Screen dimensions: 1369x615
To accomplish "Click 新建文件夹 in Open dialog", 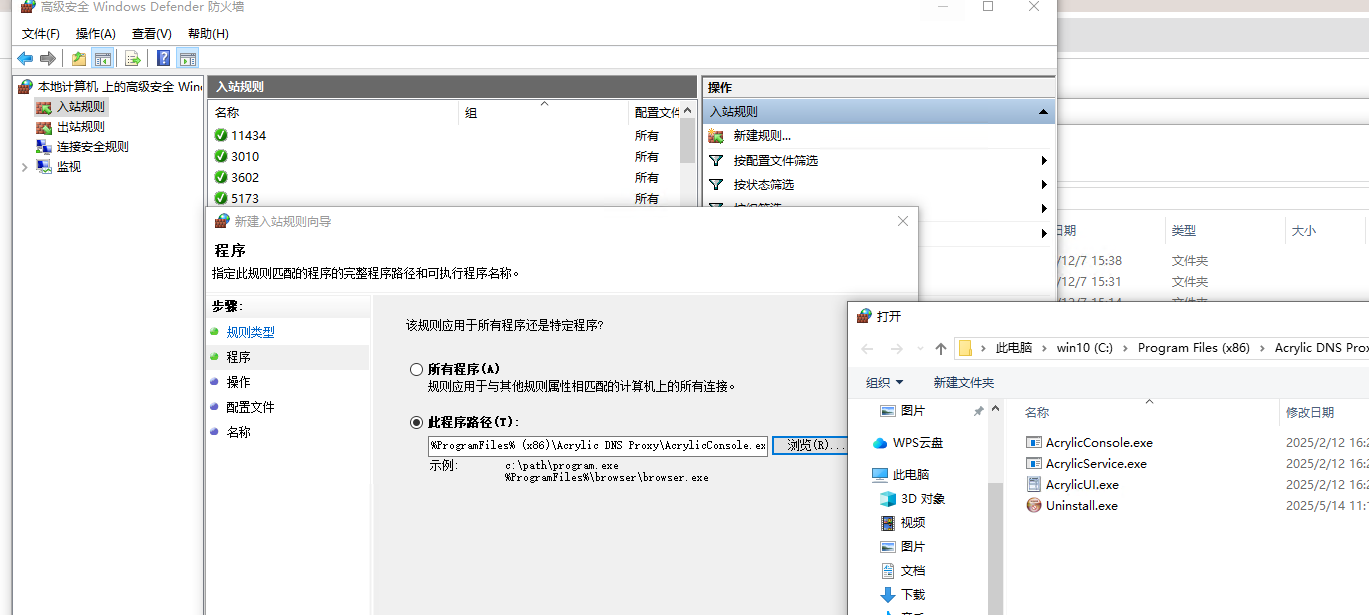I will (x=963, y=383).
